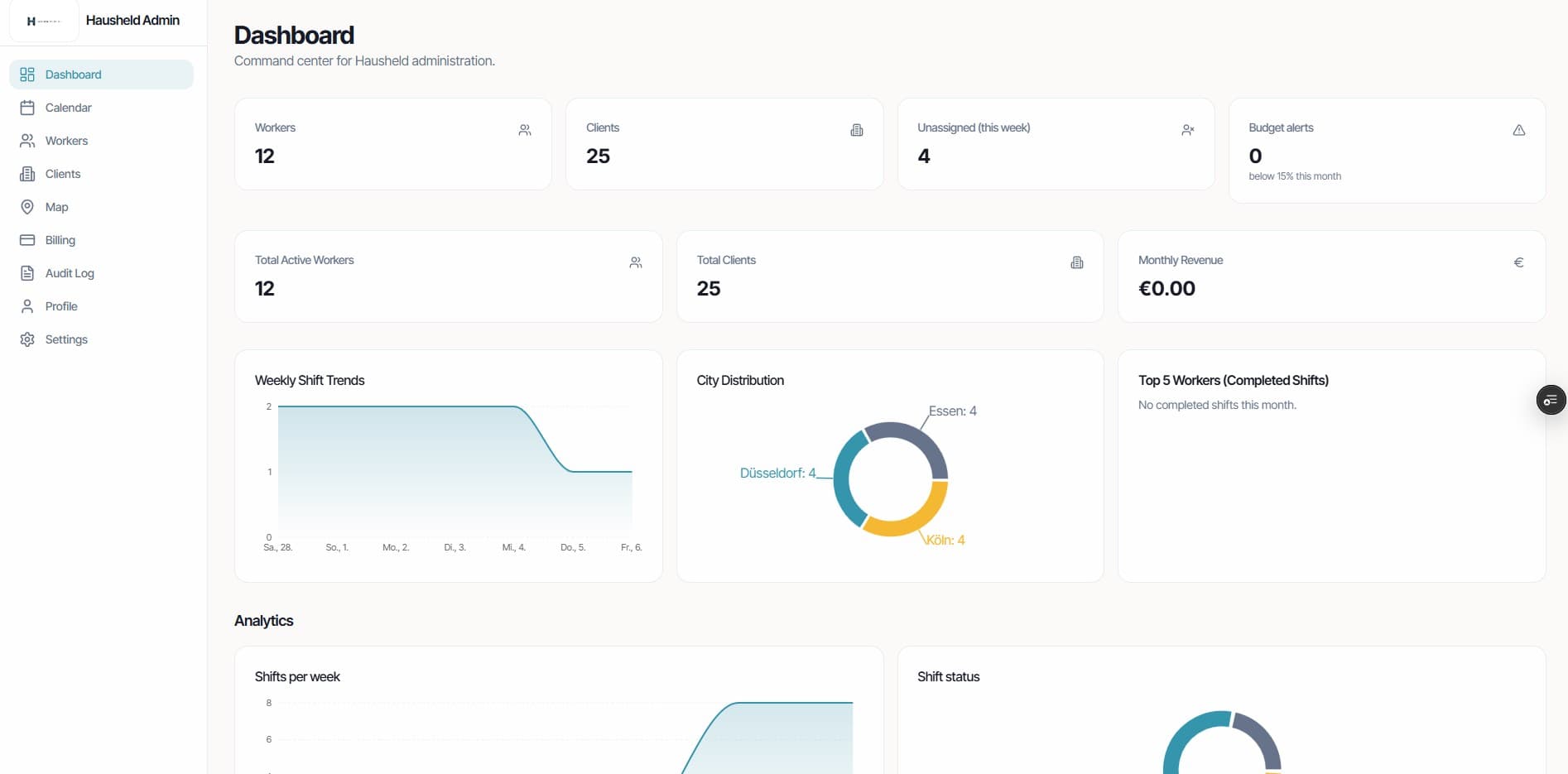Click the euro icon on Monthly Revenue card
The width and height of the screenshot is (1568, 774).
tap(1518, 262)
